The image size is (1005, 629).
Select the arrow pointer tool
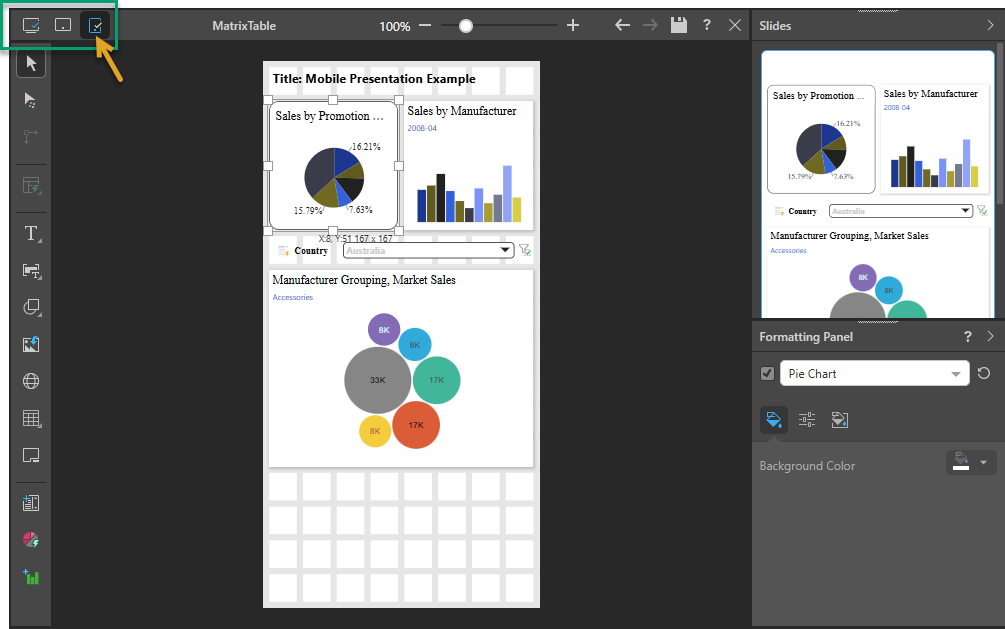pyautogui.click(x=31, y=64)
